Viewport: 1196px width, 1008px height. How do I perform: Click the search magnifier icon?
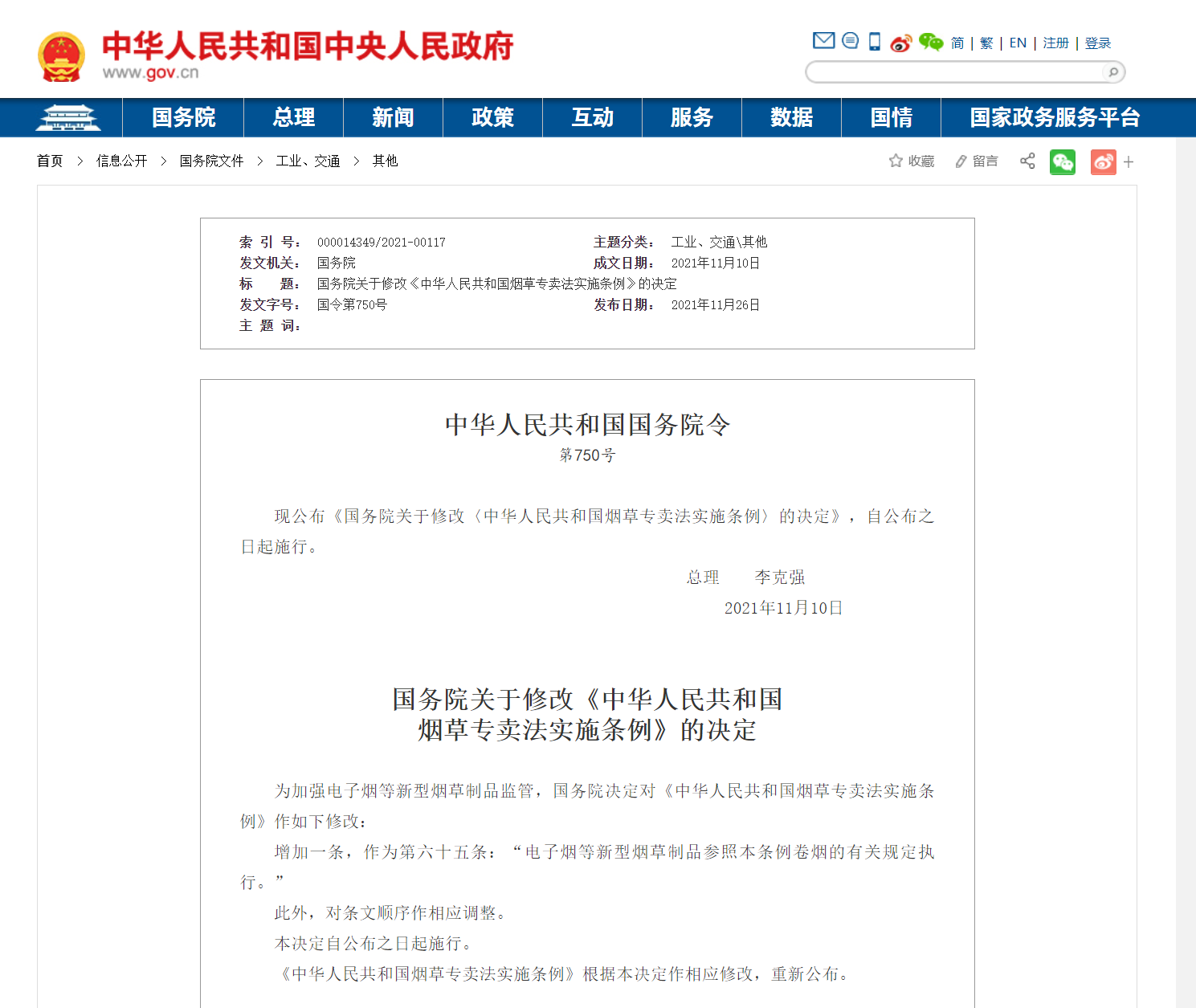click(1112, 72)
